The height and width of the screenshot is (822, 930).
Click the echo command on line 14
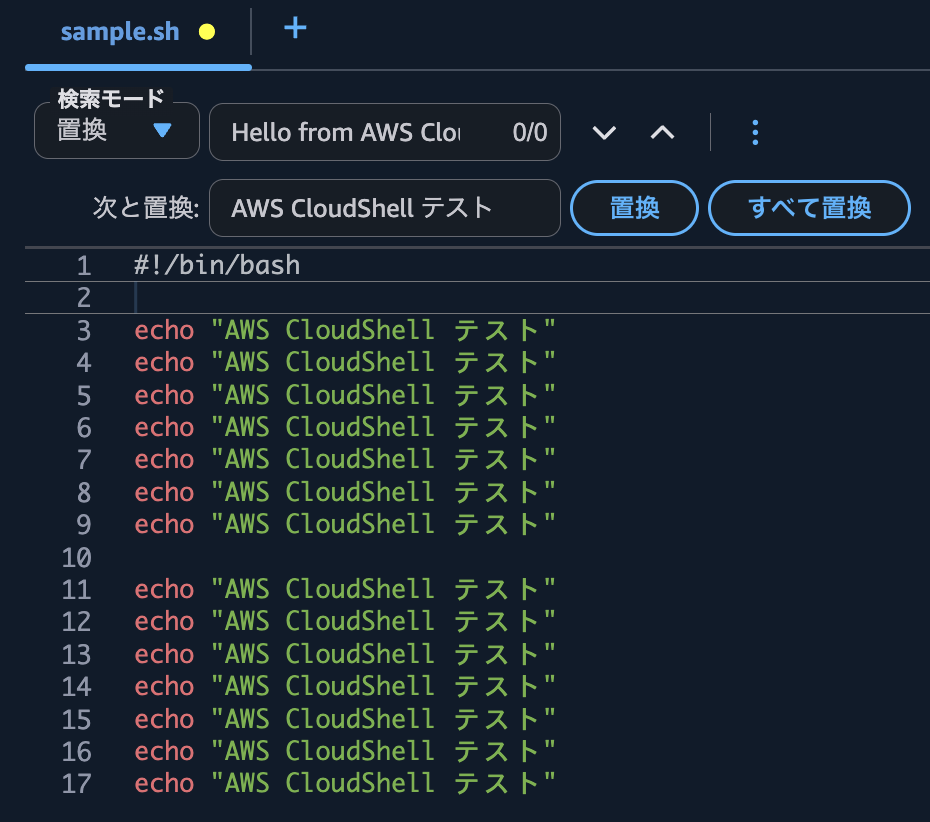click(x=164, y=687)
